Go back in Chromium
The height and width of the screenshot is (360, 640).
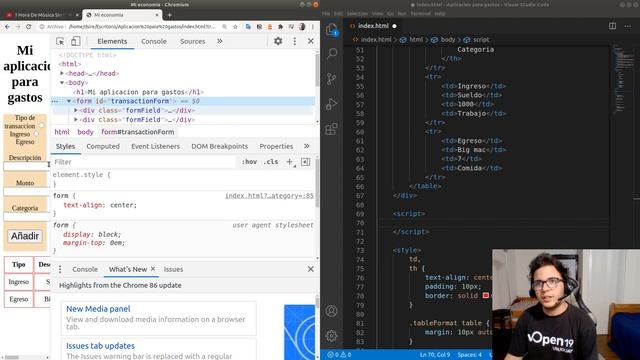[7, 27]
